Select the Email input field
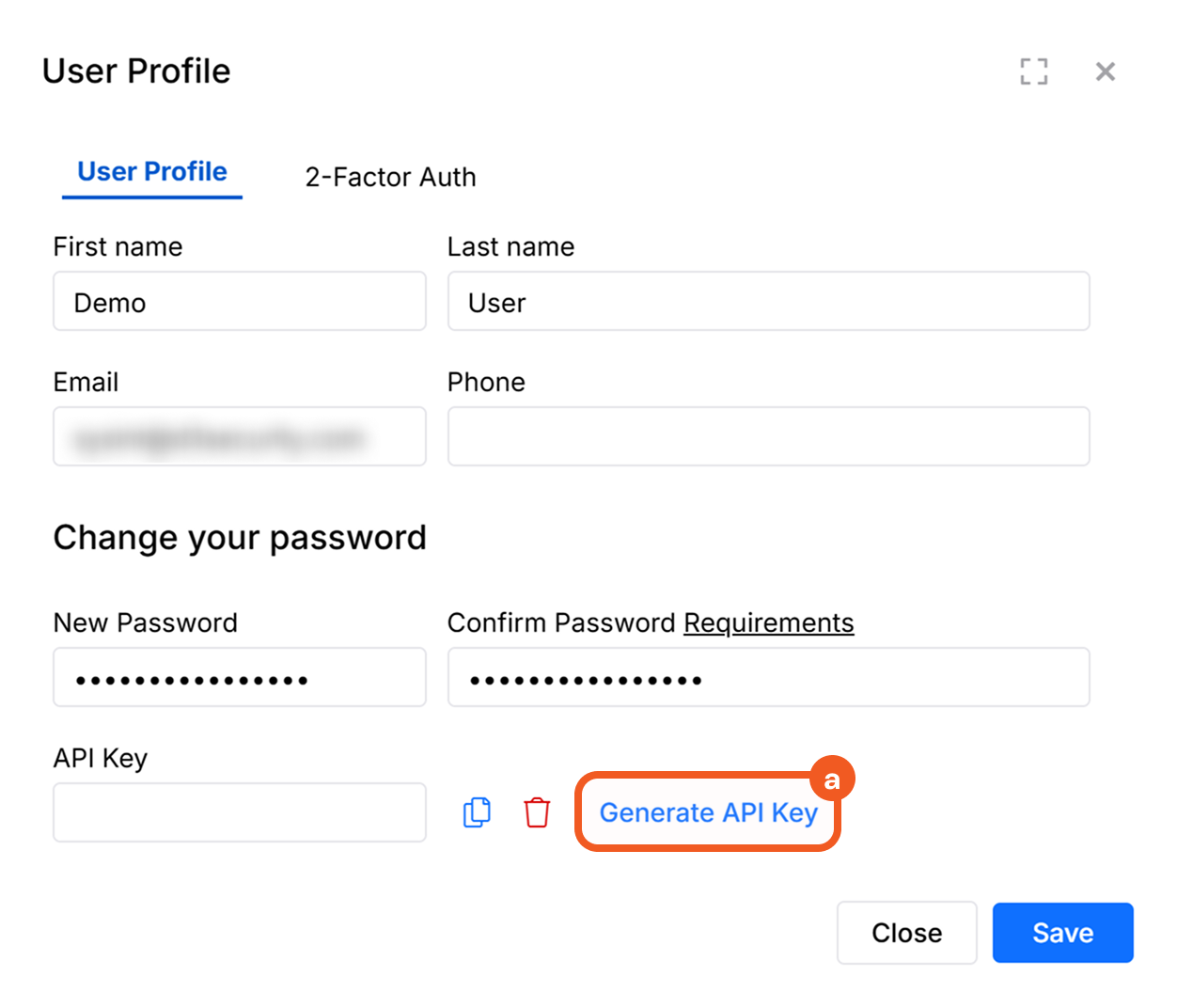The image size is (1177, 1008). point(240,437)
